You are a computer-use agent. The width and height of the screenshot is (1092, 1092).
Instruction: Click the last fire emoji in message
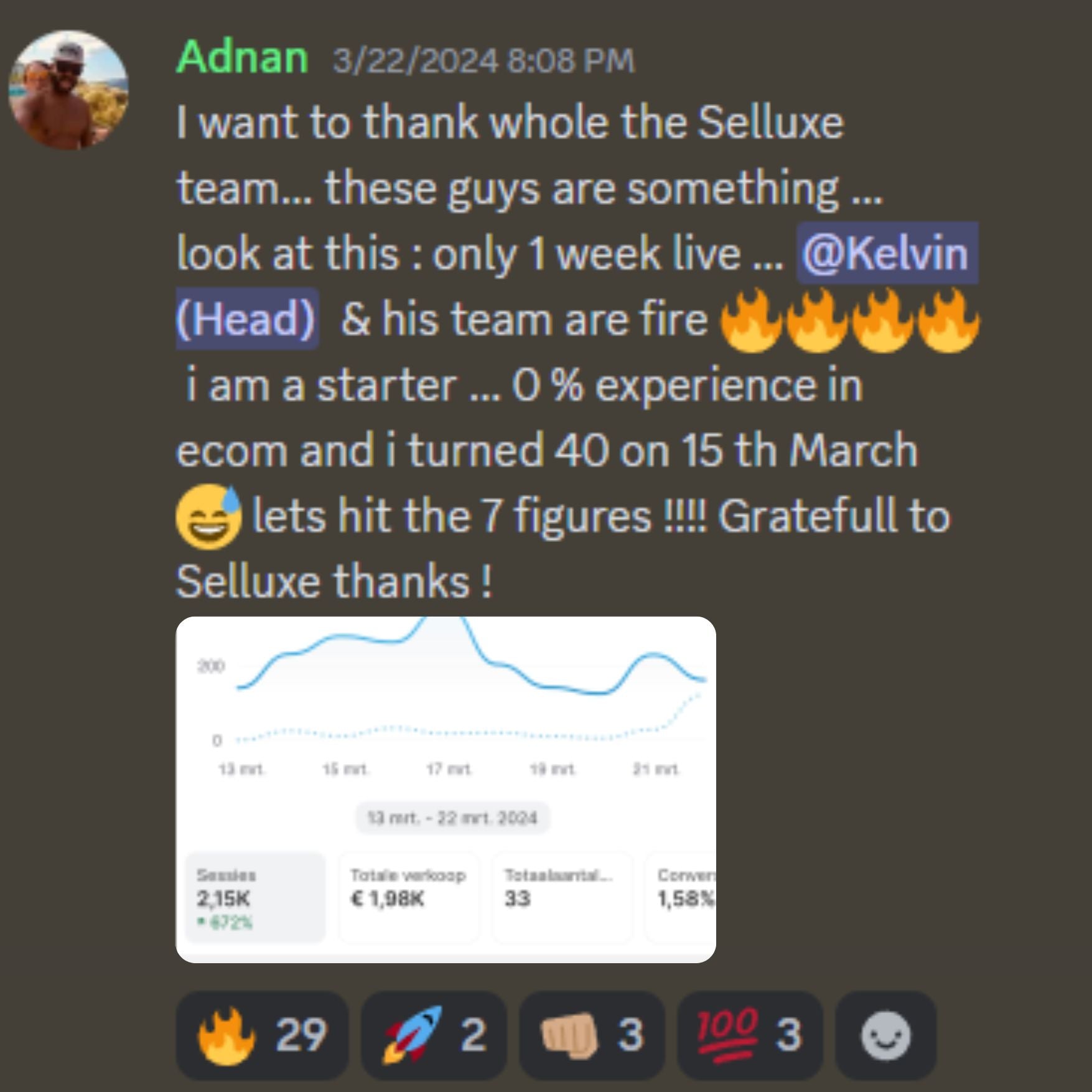pyautogui.click(x=948, y=320)
